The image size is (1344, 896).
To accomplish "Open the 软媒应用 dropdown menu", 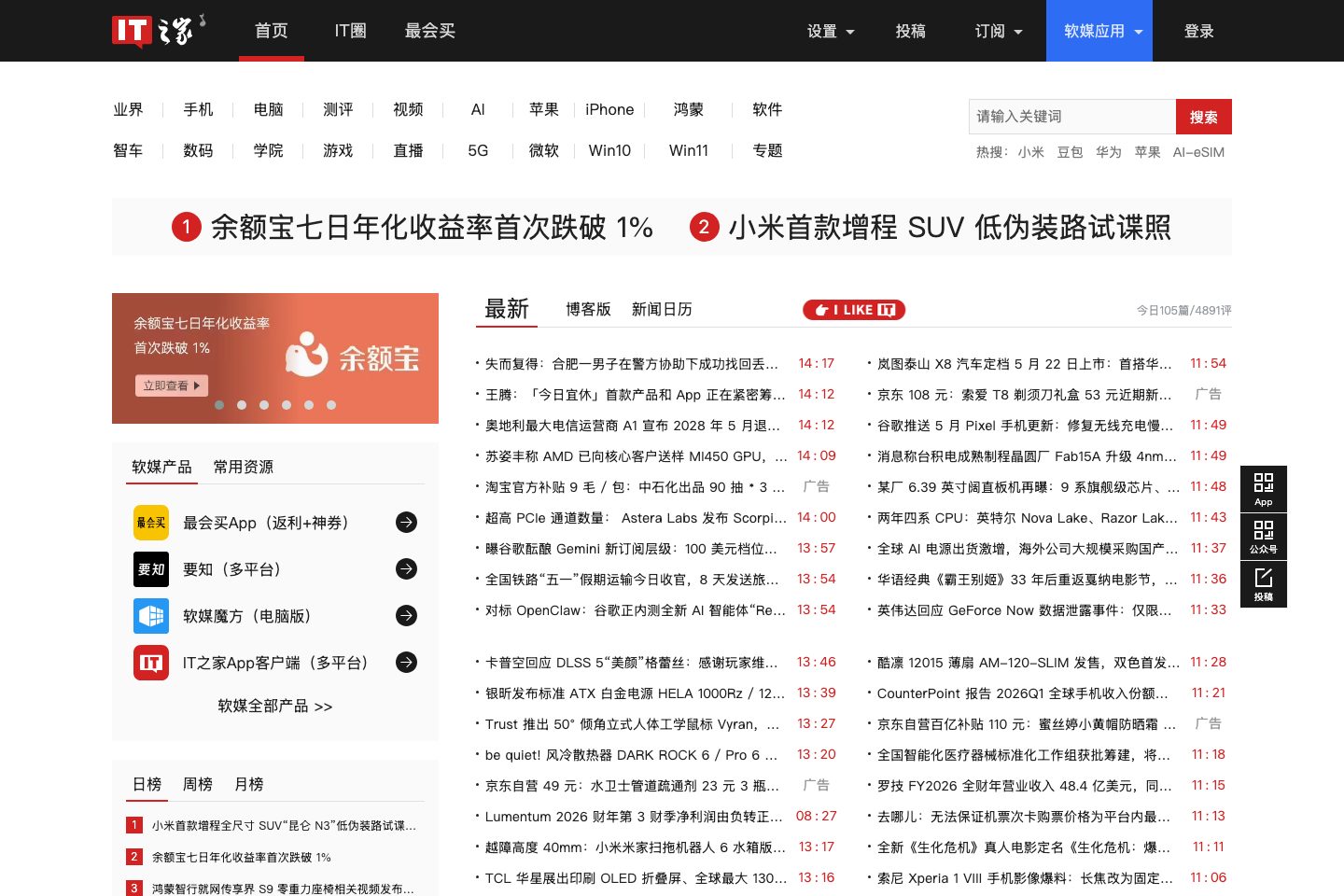I will click(1099, 31).
